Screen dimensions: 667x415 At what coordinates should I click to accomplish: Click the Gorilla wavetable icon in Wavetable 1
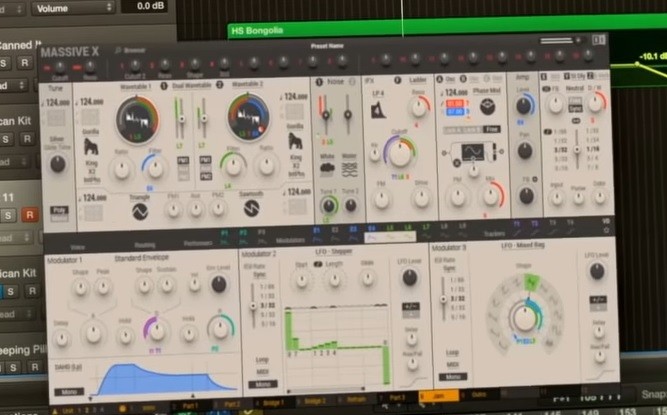coord(93,149)
